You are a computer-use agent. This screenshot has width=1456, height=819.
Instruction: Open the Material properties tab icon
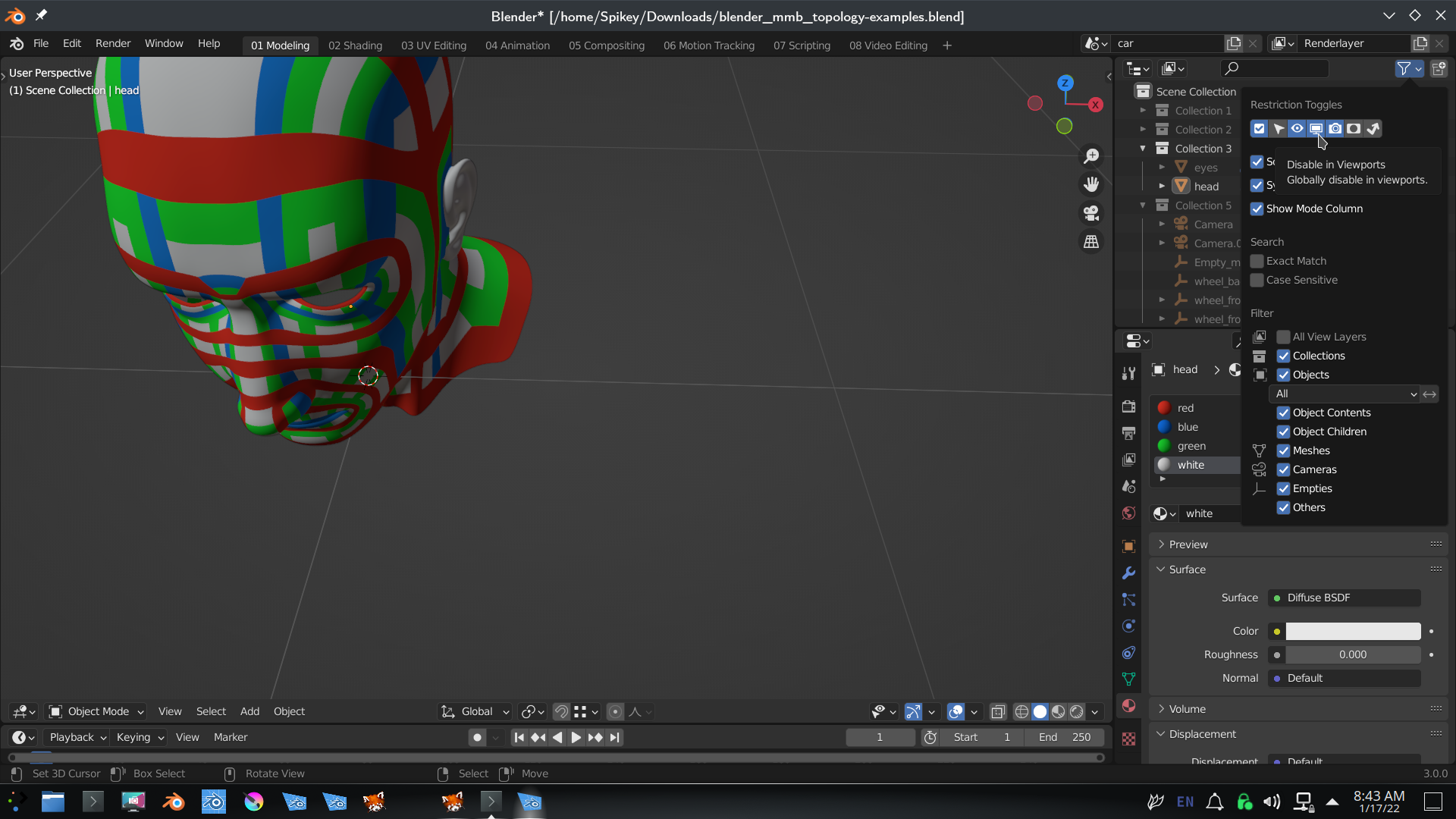tap(1128, 706)
